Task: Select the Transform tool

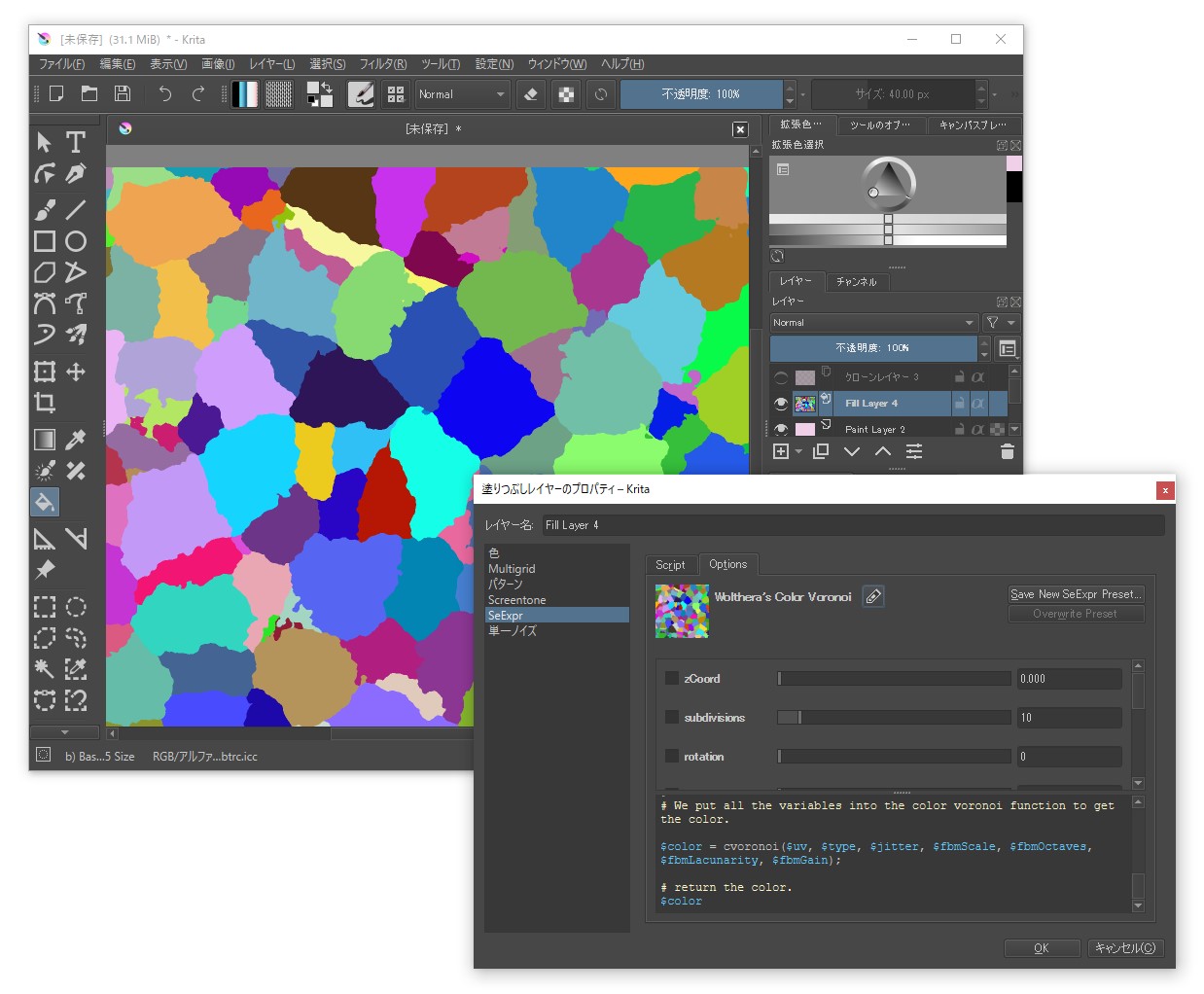Action: point(45,372)
